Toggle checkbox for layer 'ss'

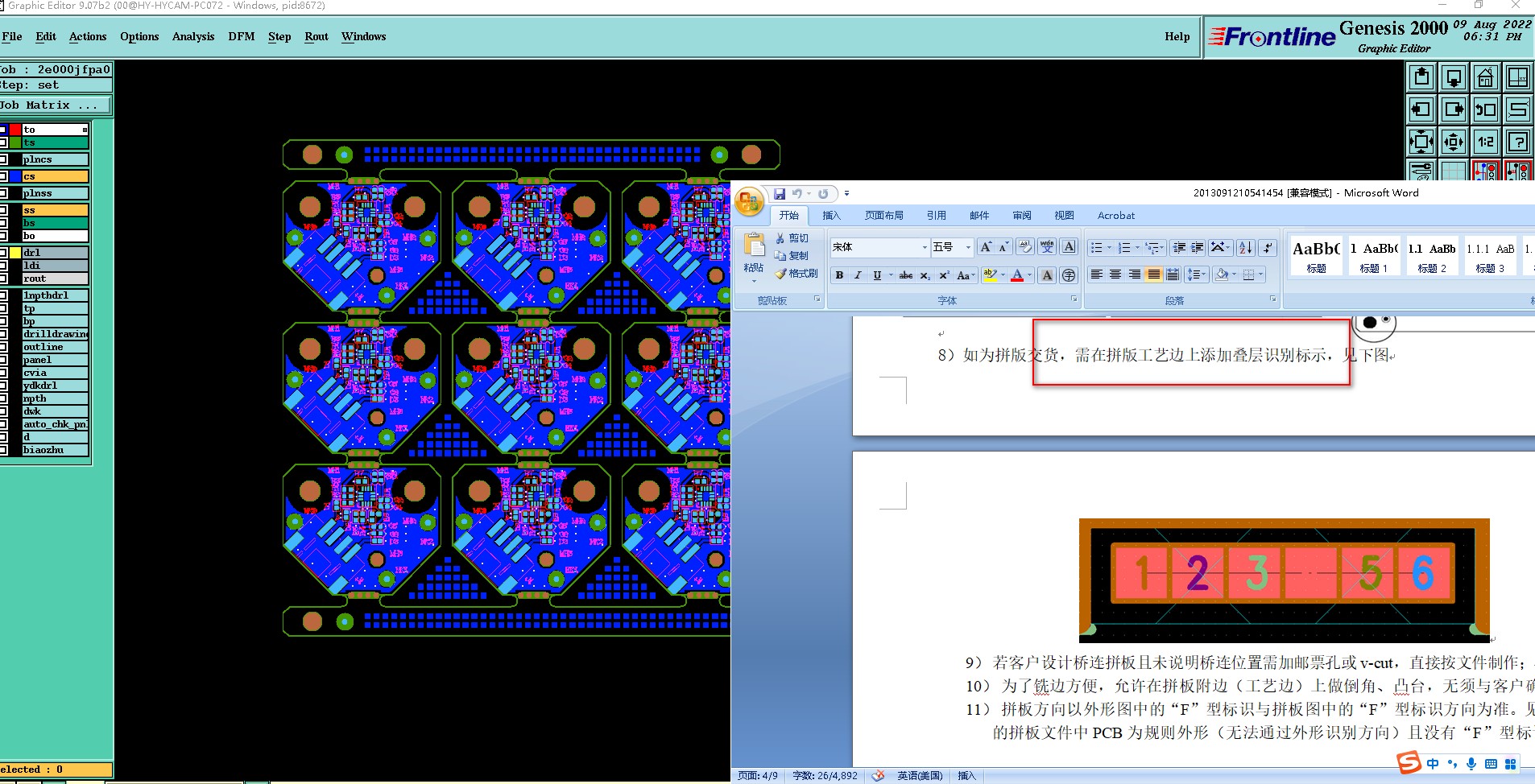3,210
